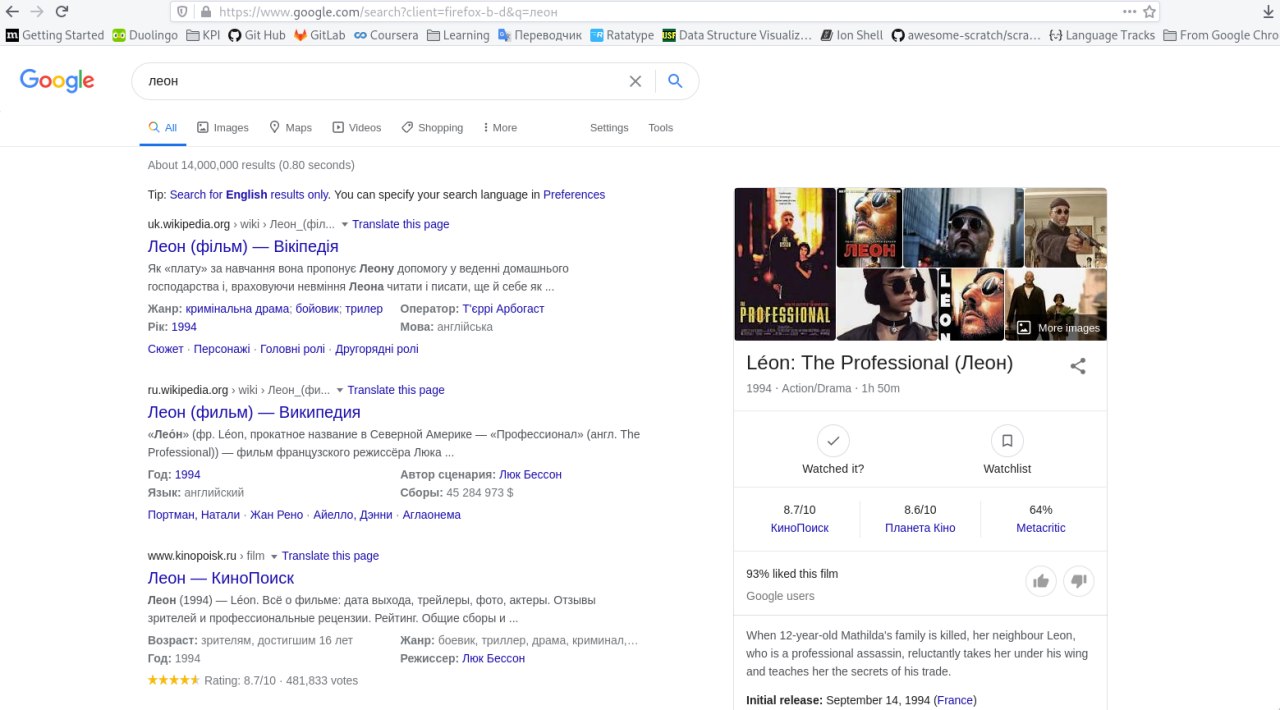The image size is (1280, 710).
Task: Open Metacritic rating link
Action: coord(1041,528)
